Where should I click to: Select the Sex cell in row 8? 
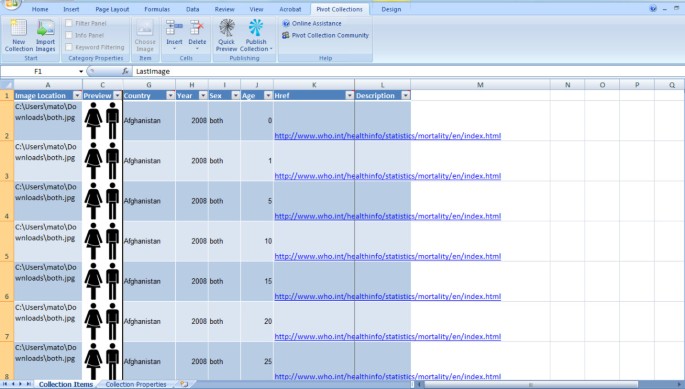tap(224, 361)
